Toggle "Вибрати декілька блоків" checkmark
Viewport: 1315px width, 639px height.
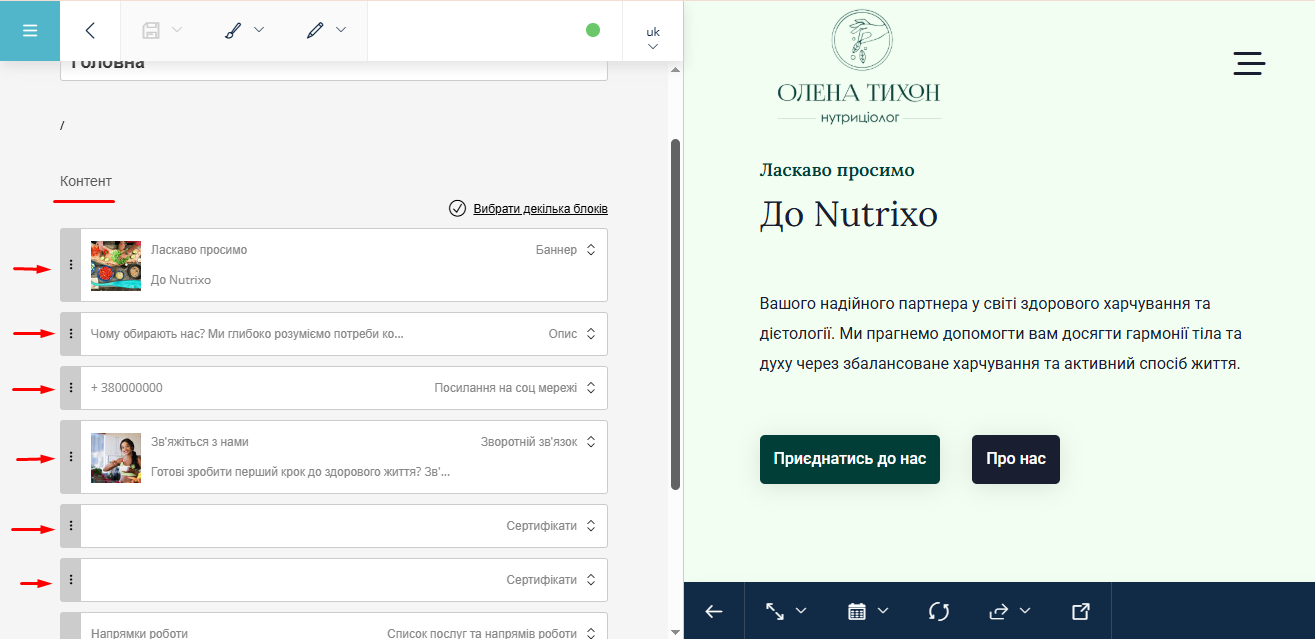click(458, 209)
